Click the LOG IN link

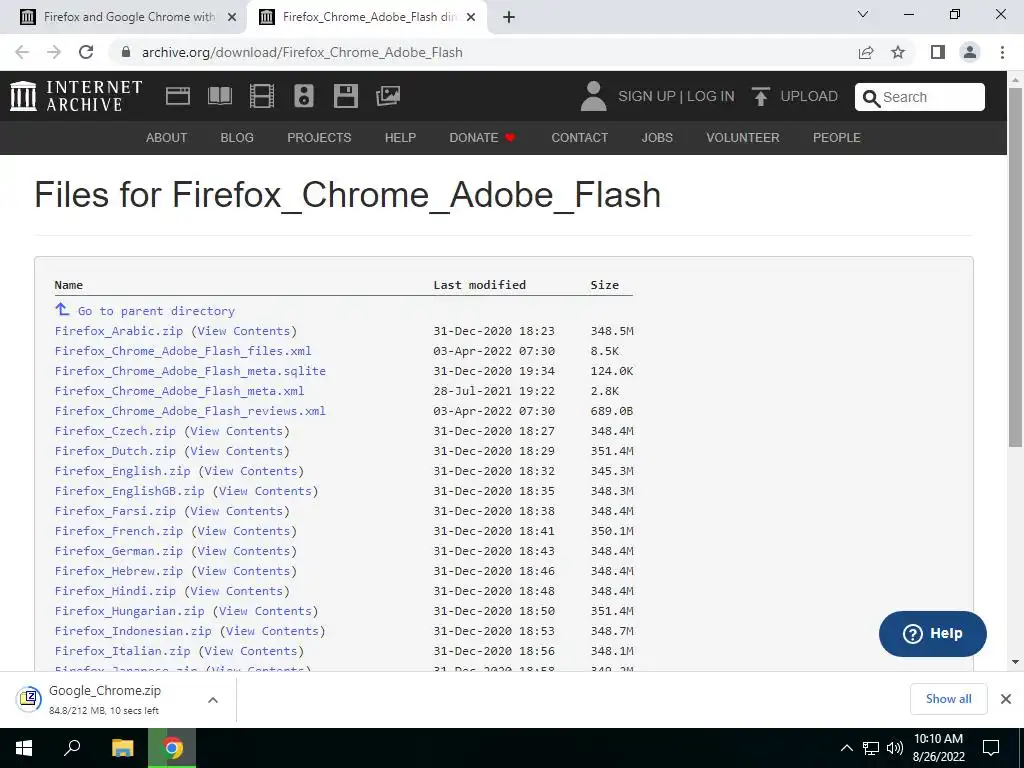711,97
